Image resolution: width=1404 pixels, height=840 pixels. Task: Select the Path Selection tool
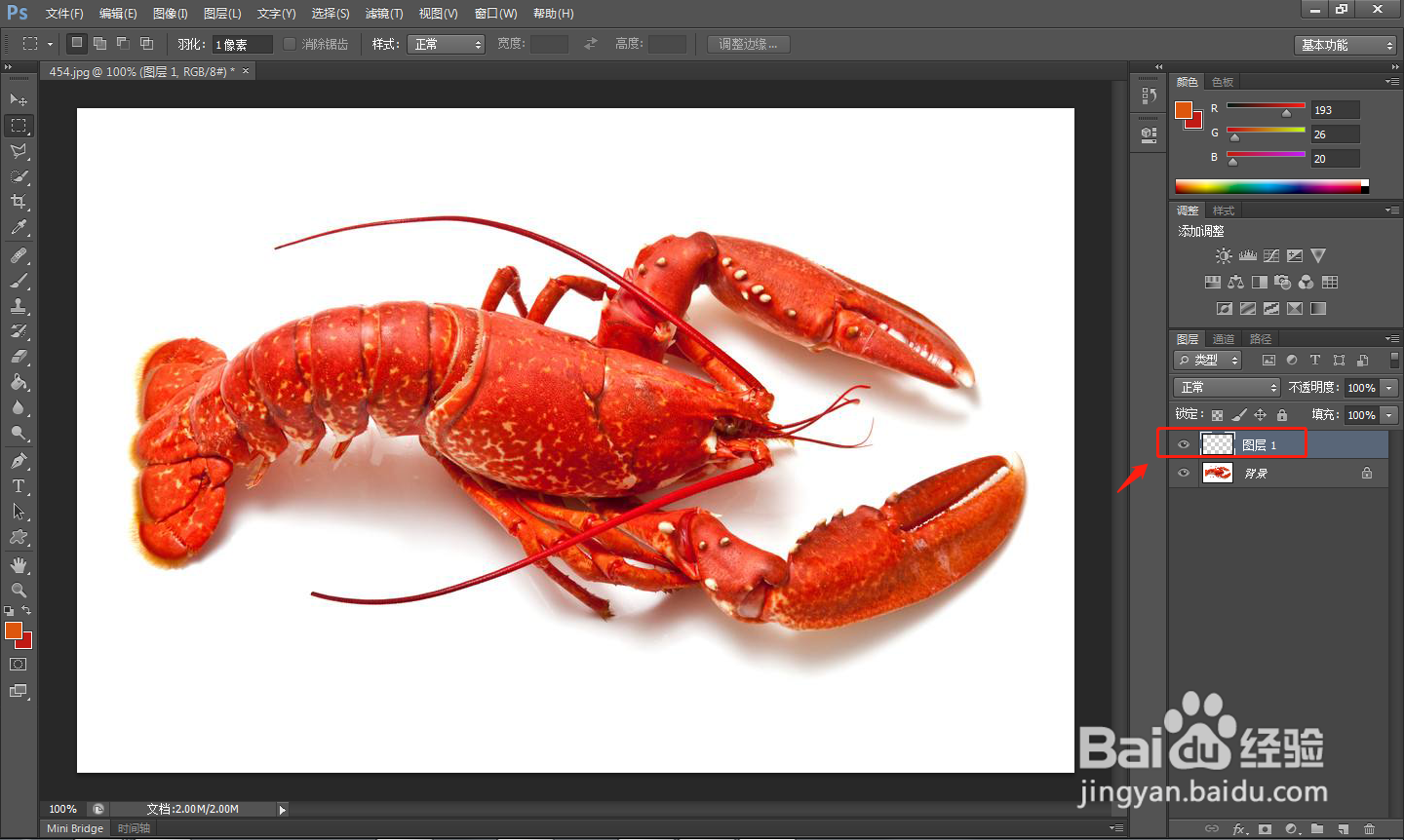19,512
